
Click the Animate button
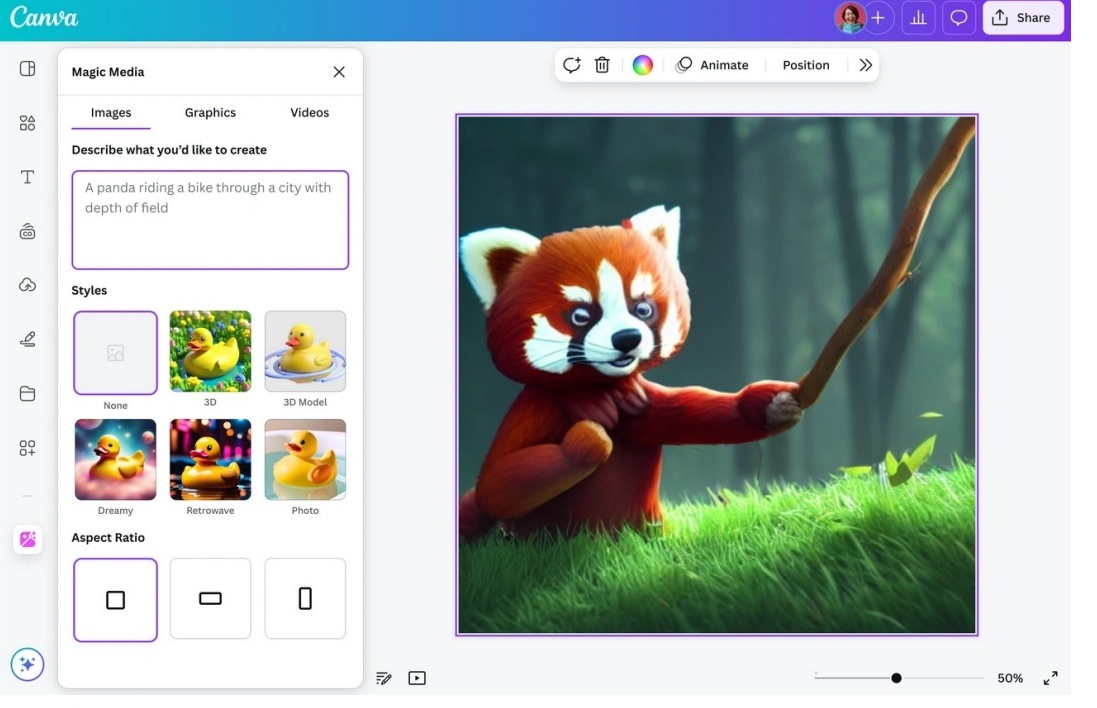(712, 65)
